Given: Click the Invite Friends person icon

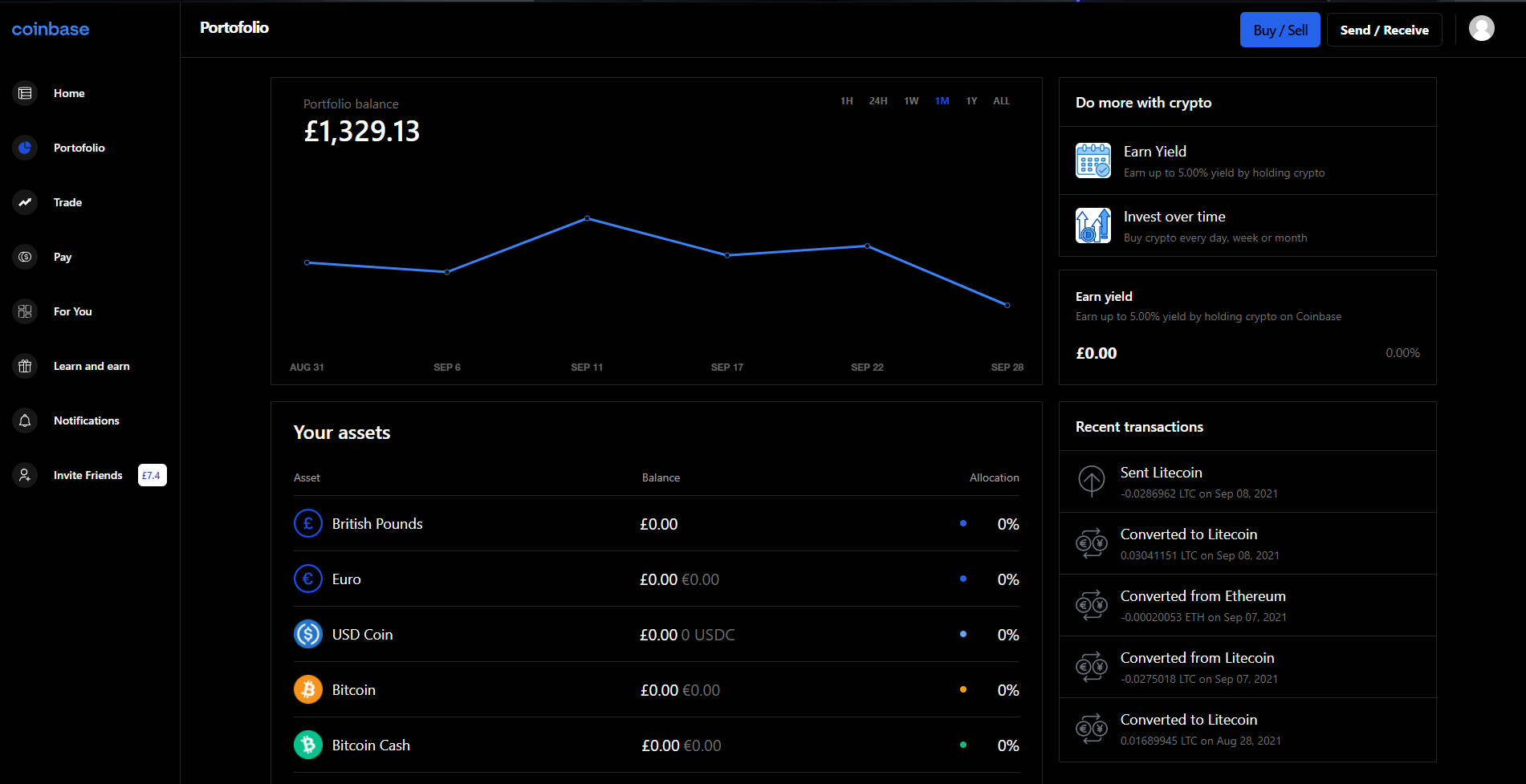Looking at the screenshot, I should coord(25,475).
